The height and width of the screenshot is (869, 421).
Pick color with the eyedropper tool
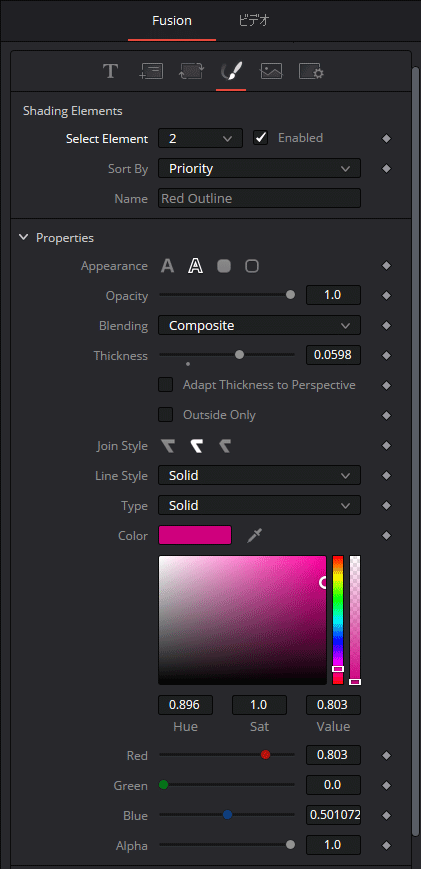[x=254, y=535]
